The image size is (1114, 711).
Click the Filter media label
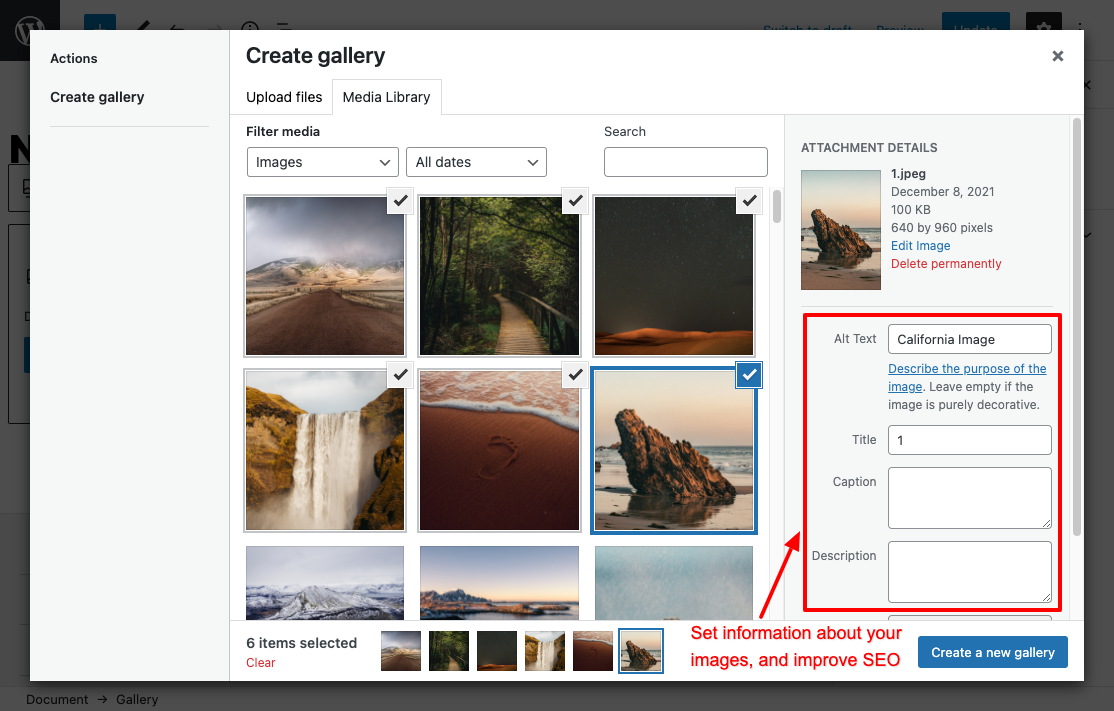point(283,131)
